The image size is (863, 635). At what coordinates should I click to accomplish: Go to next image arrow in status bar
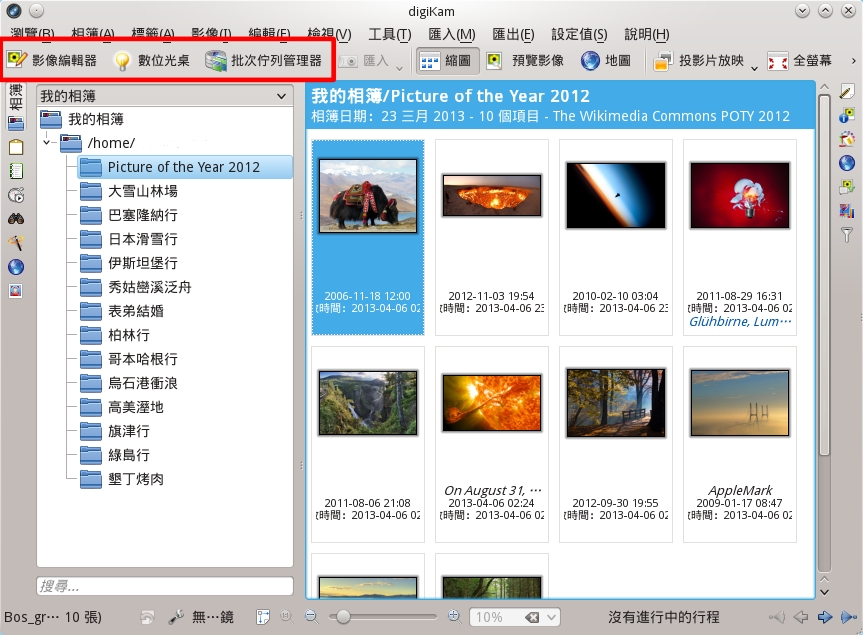824,617
